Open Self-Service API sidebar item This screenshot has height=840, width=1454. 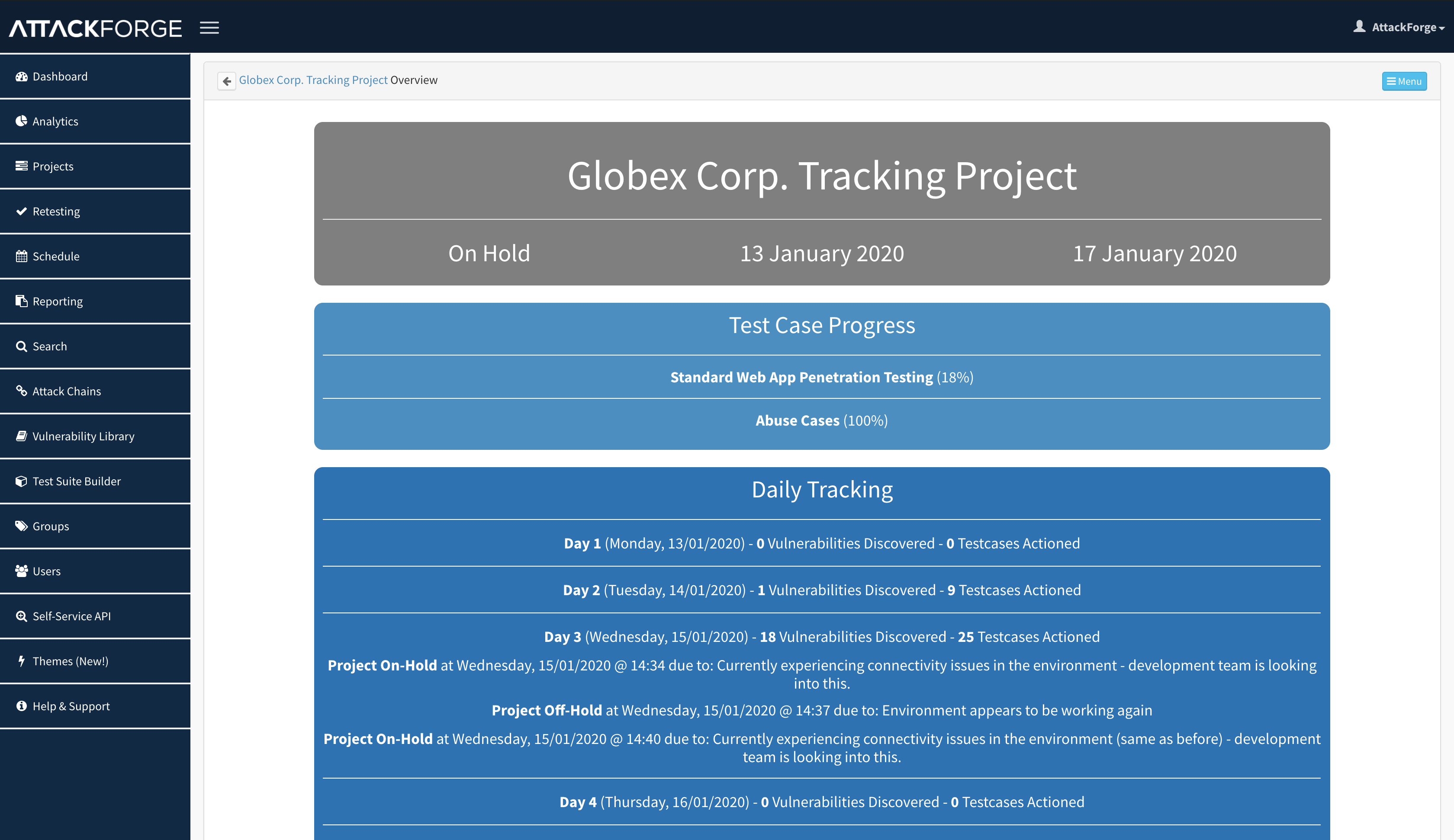[71, 616]
